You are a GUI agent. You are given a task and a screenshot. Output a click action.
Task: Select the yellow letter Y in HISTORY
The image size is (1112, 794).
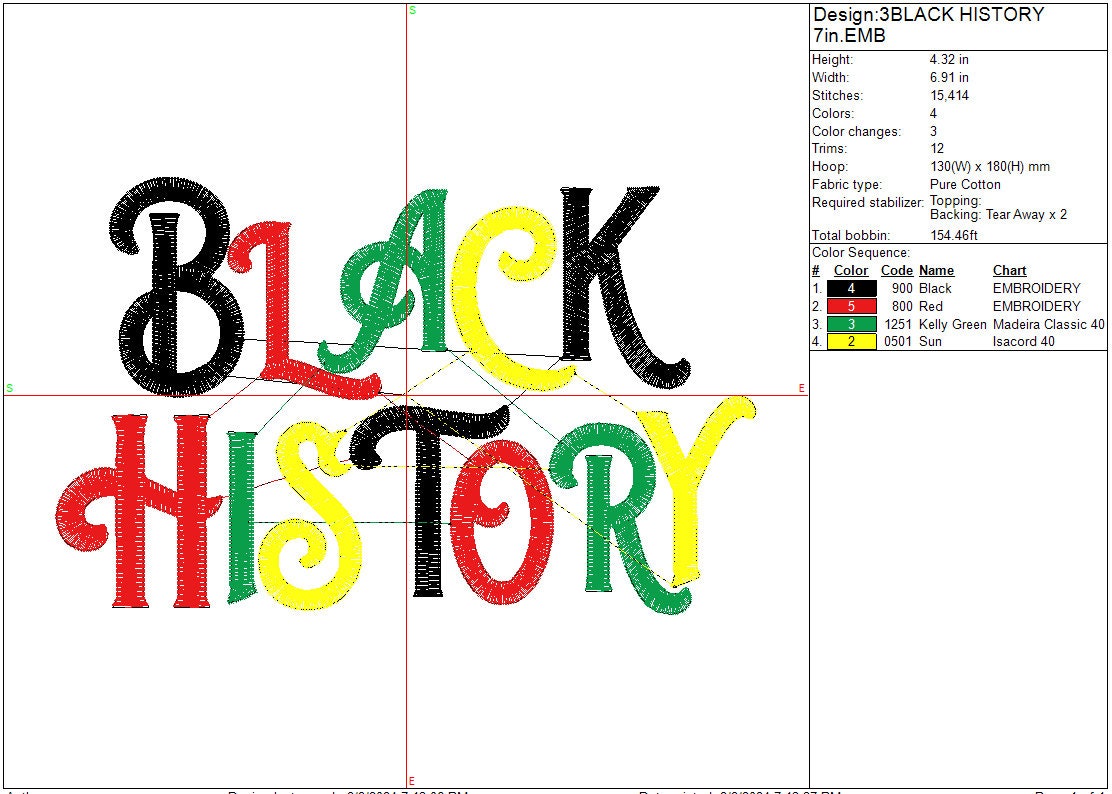[x=700, y=480]
